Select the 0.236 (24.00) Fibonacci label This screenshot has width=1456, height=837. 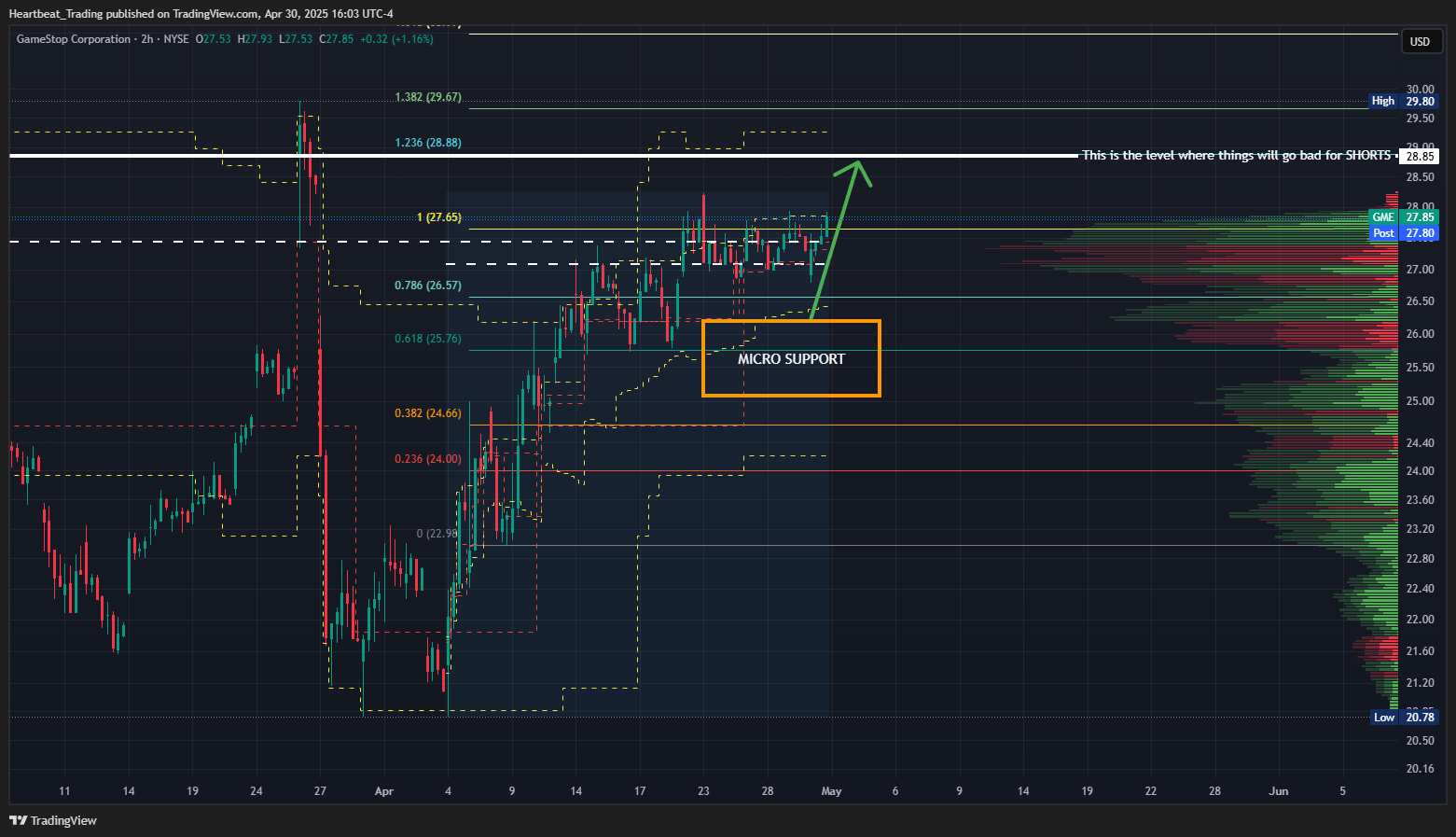click(x=428, y=459)
